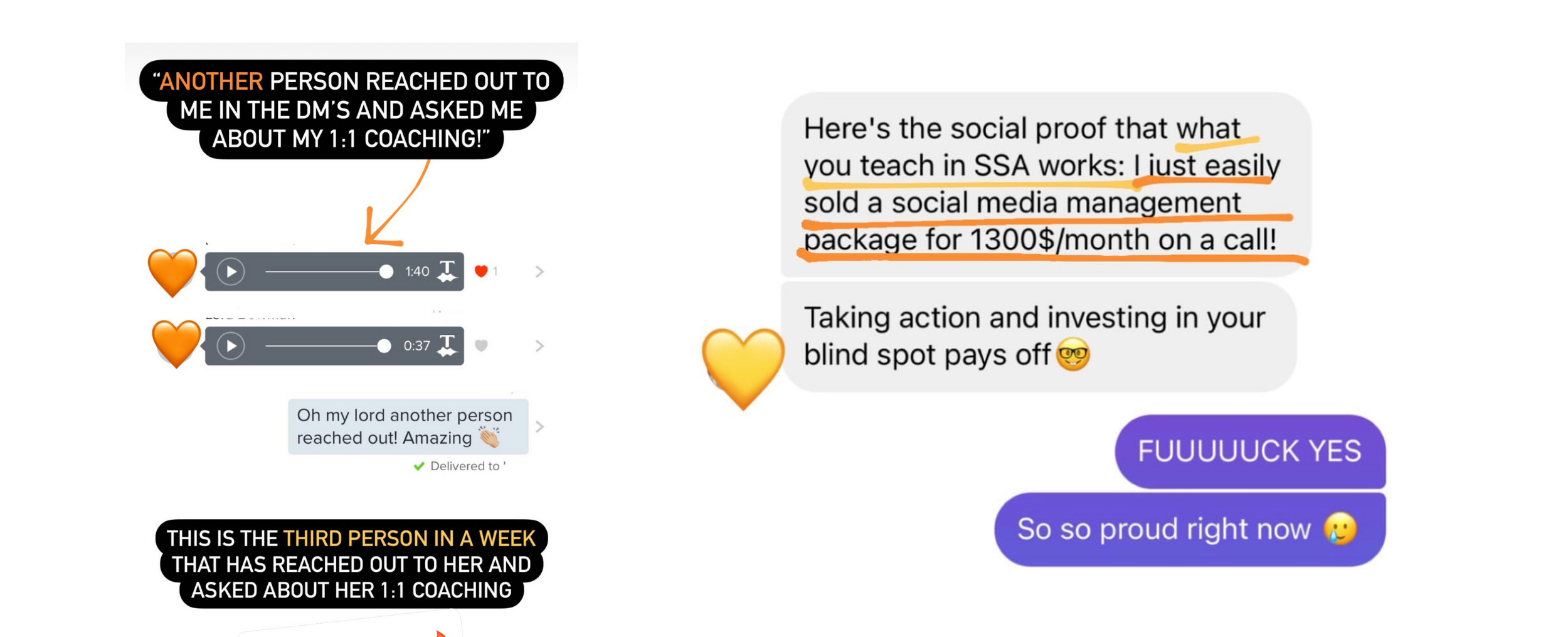Image resolution: width=1568 pixels, height=637 pixels.
Task: Click the slider knob of 0:37 audio
Action: click(x=384, y=345)
